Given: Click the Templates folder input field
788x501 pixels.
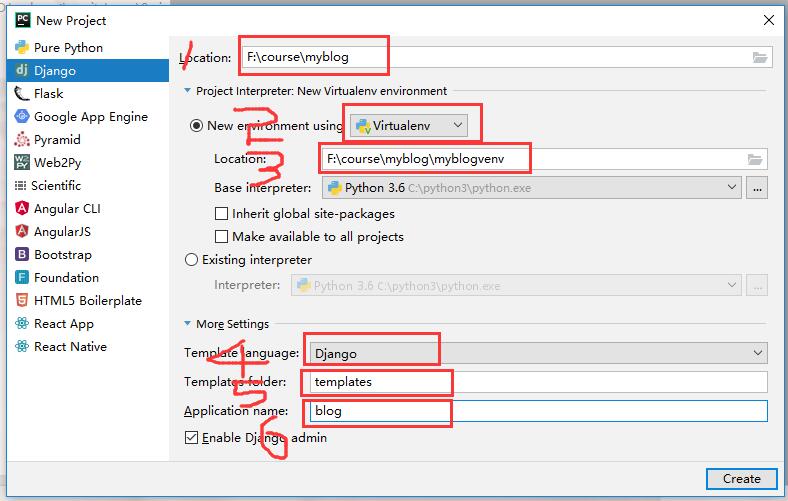Looking at the screenshot, I should (x=538, y=382).
